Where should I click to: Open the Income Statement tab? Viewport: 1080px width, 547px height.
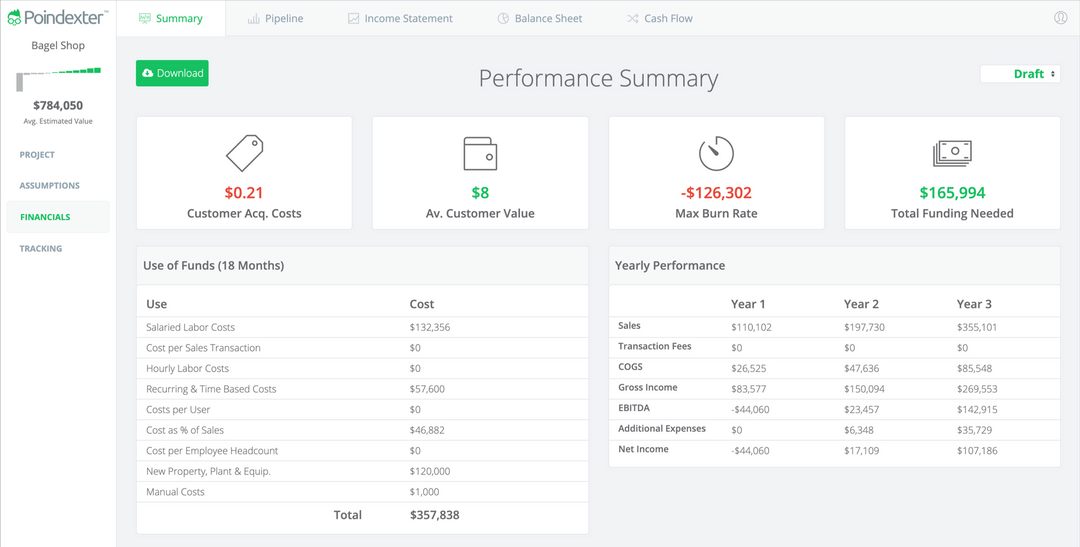click(400, 18)
